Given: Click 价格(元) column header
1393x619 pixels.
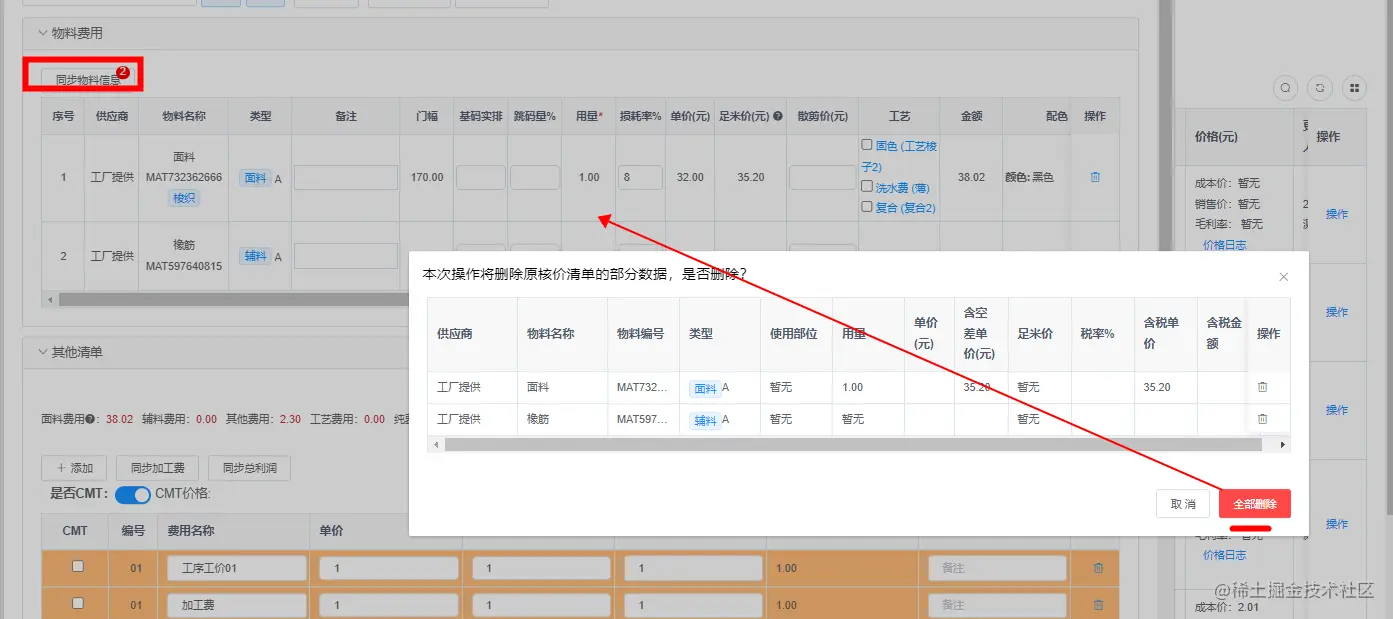Looking at the screenshot, I should 1216,136.
